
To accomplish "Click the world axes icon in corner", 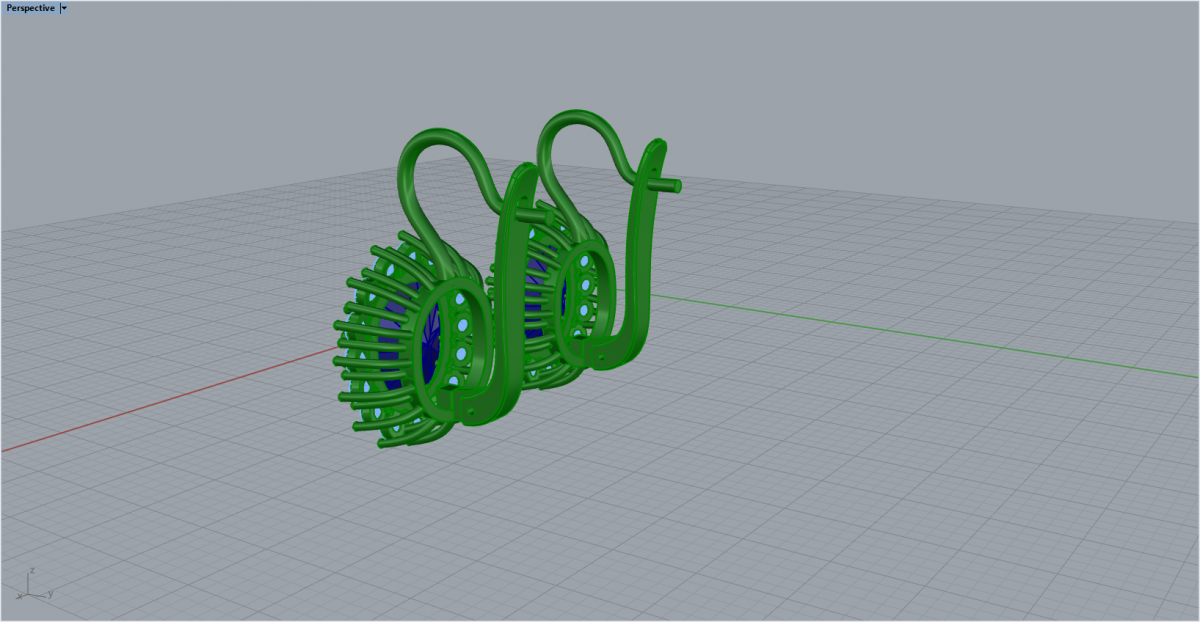I will tap(34, 584).
